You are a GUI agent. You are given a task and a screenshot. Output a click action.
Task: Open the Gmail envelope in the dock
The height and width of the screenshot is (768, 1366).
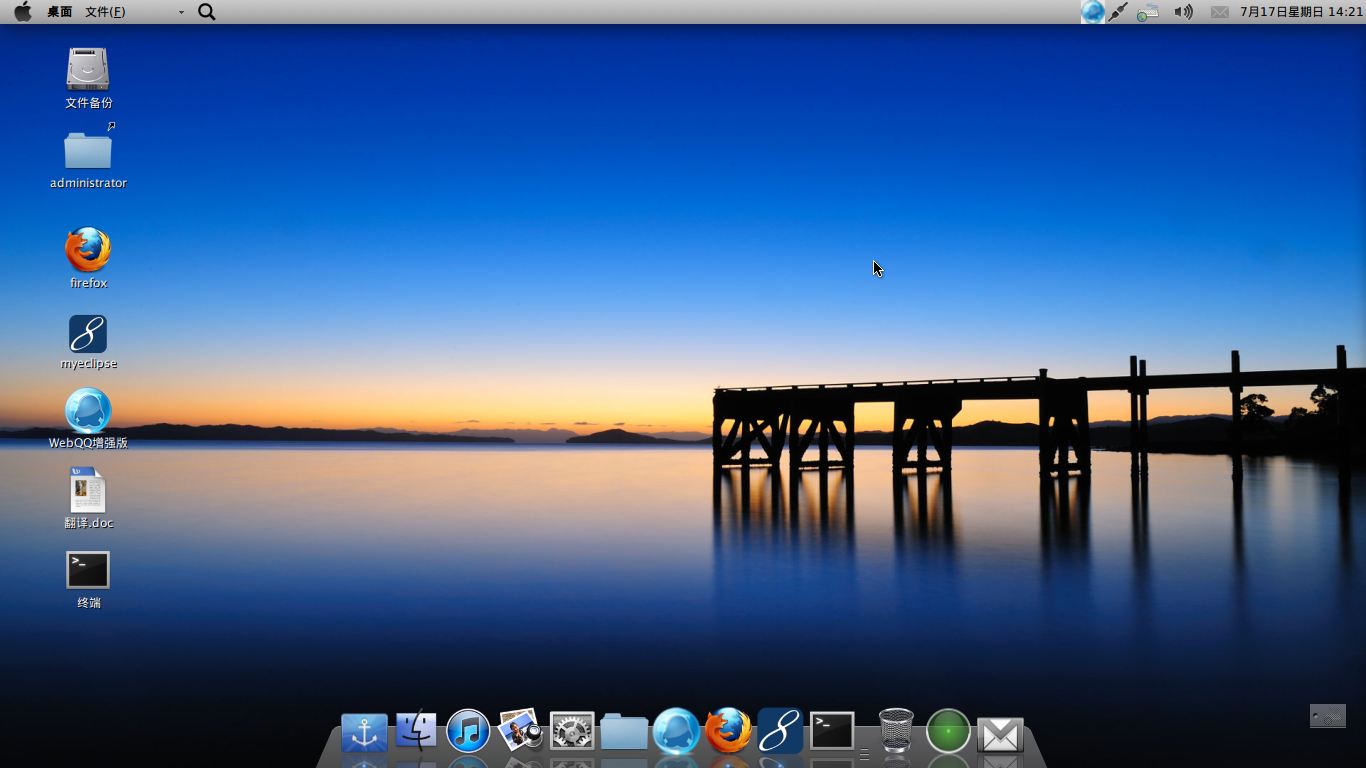(1000, 735)
